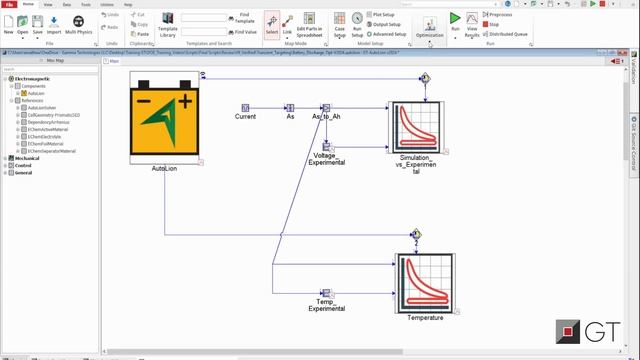Click the green run icon in the quick access toolbar
Screen dimensions: 640x360
click(593, 4)
